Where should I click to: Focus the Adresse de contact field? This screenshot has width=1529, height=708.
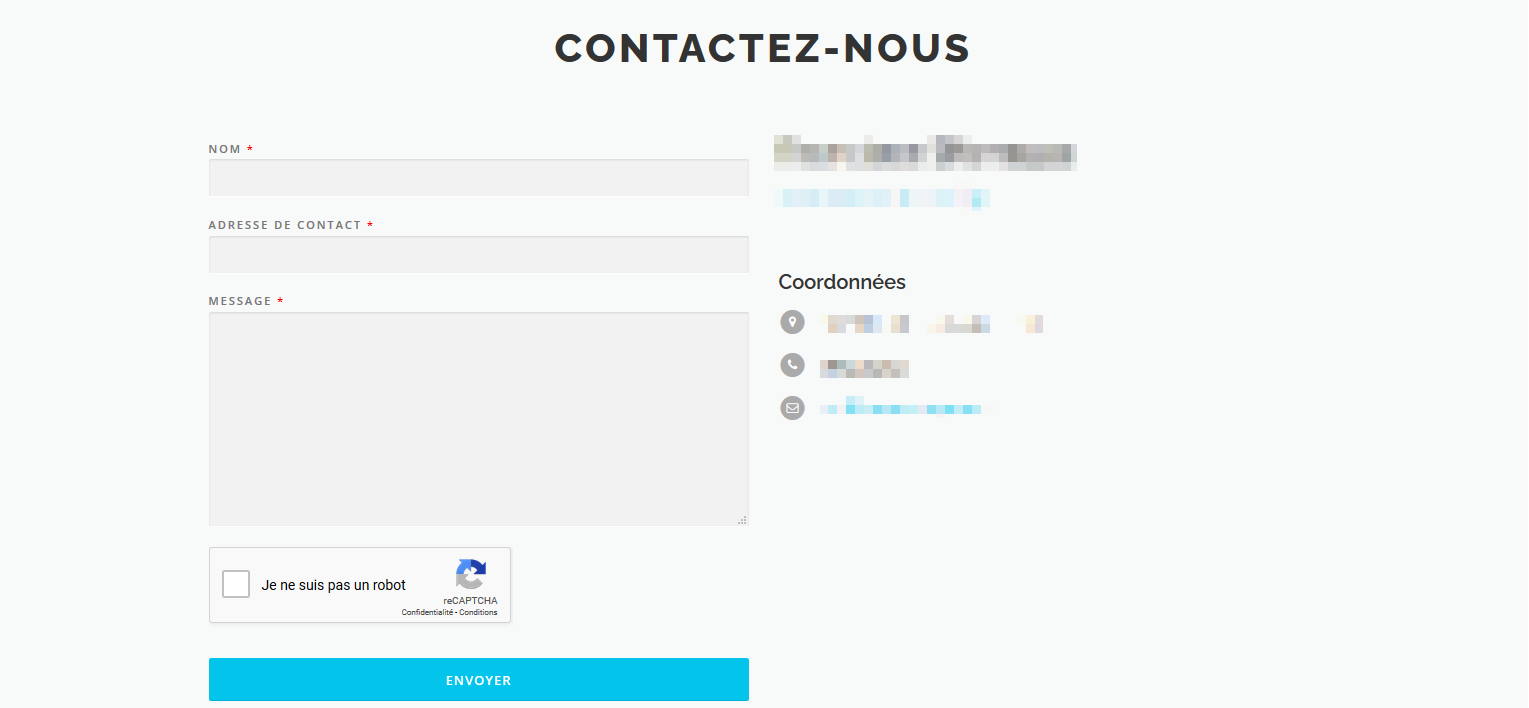[479, 254]
